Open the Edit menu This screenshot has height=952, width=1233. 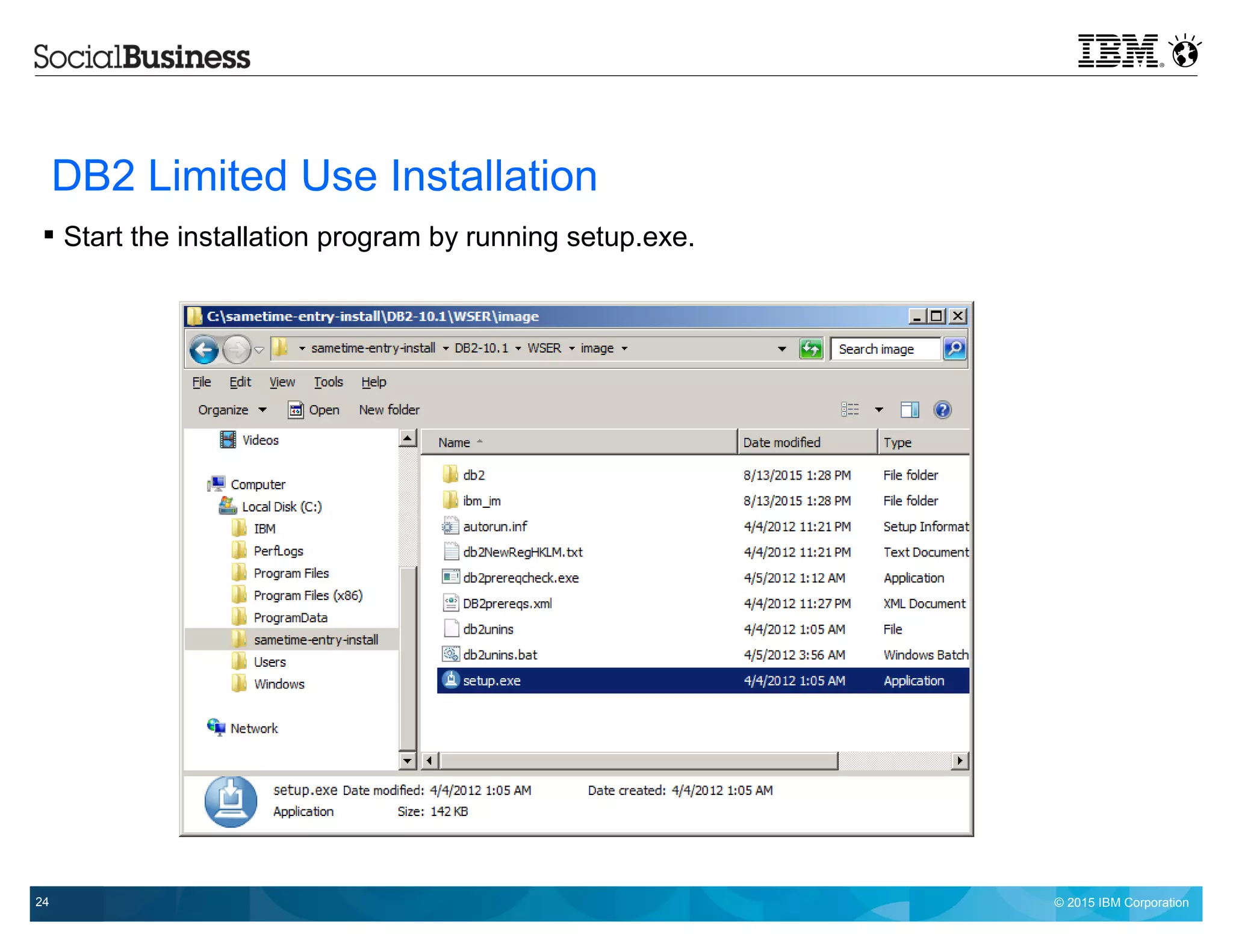[x=240, y=382]
